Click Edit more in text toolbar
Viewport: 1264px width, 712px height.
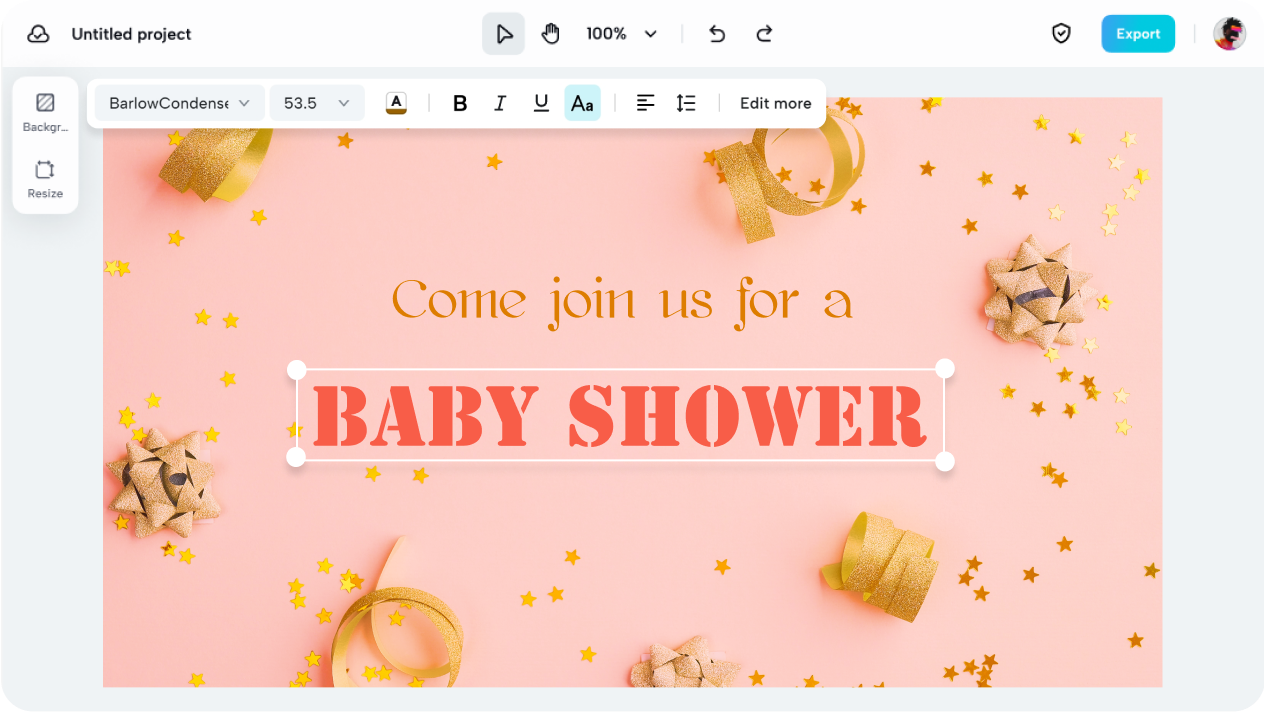776,103
